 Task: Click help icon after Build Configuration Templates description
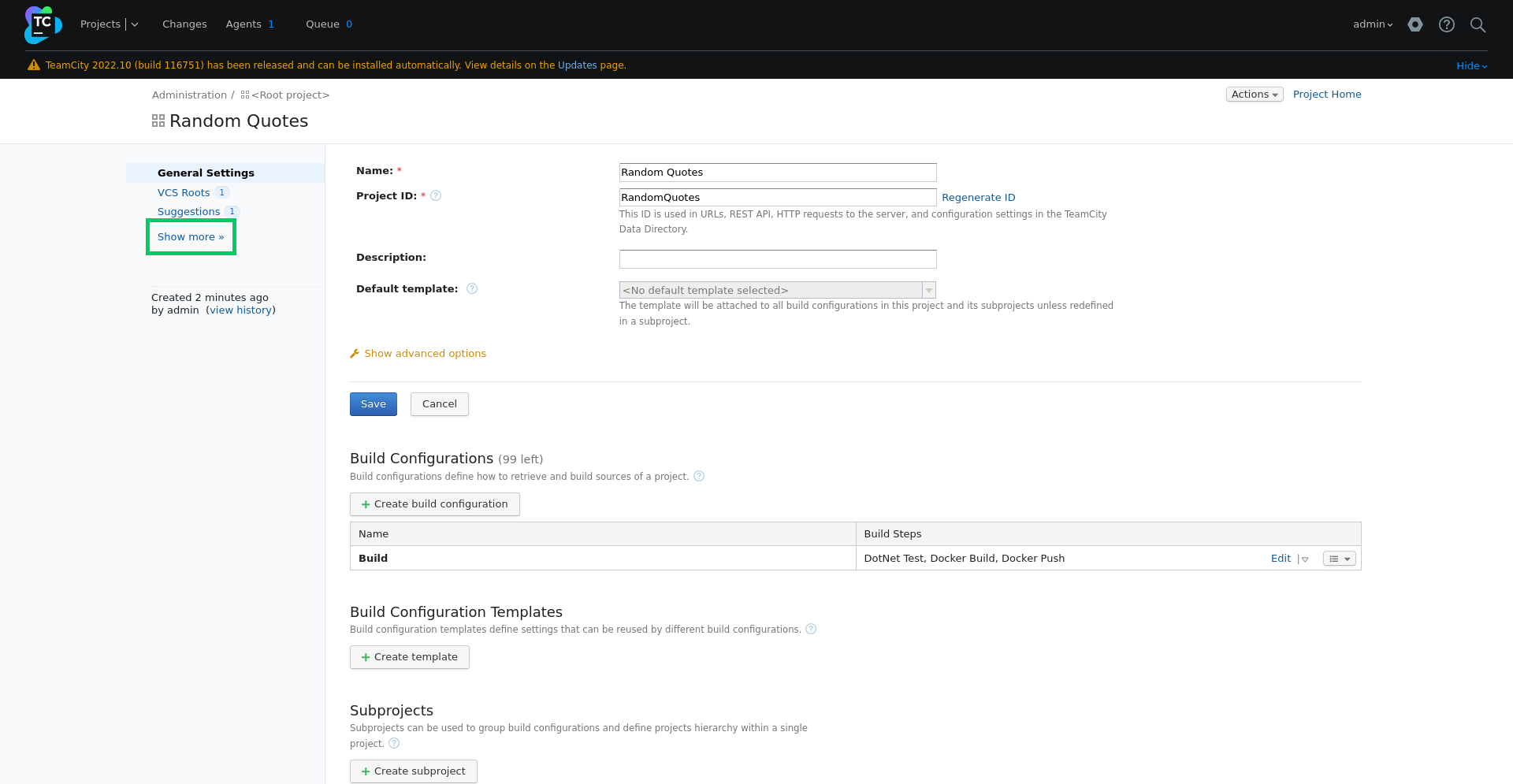811,630
